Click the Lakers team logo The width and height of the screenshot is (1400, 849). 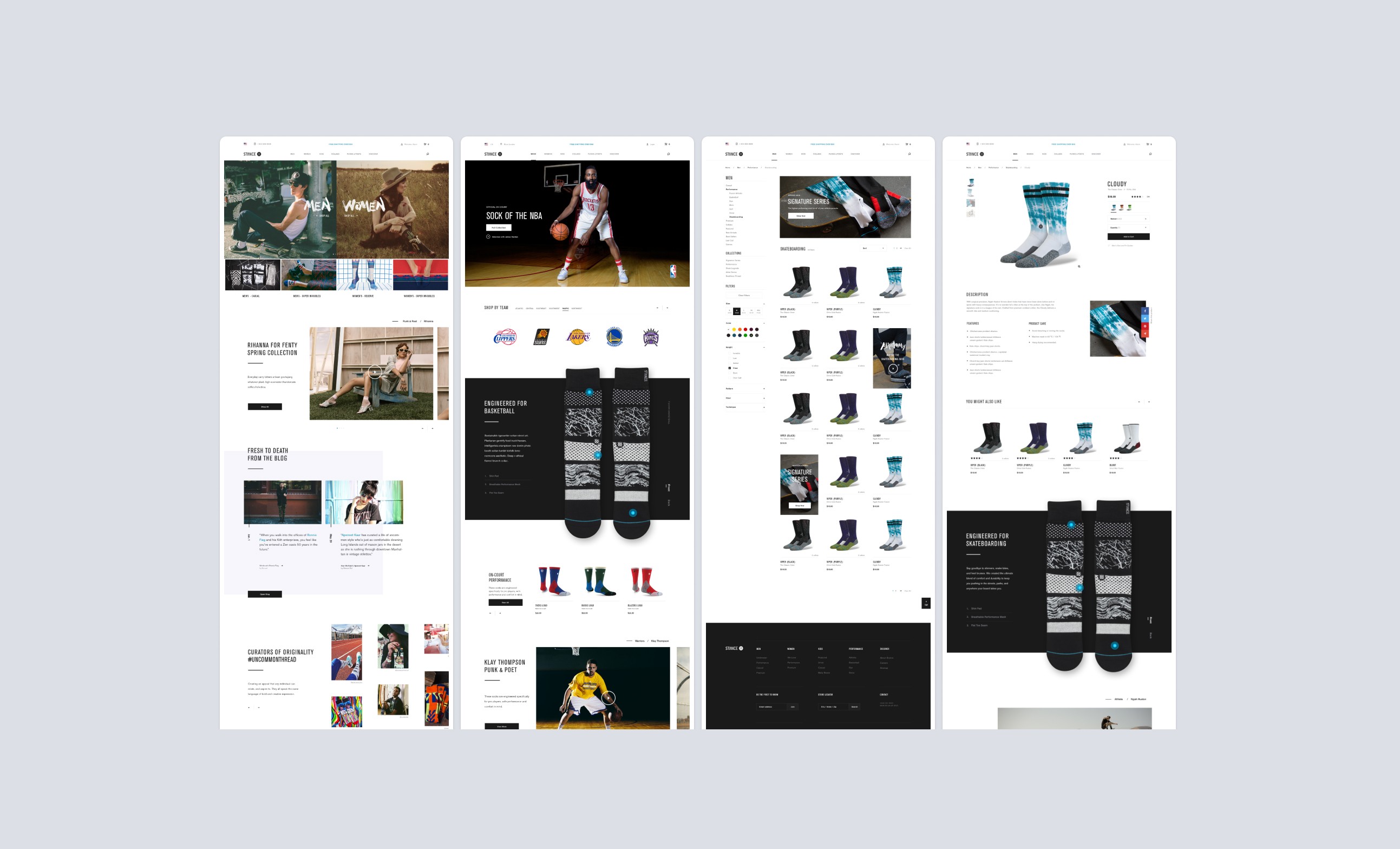pos(578,336)
